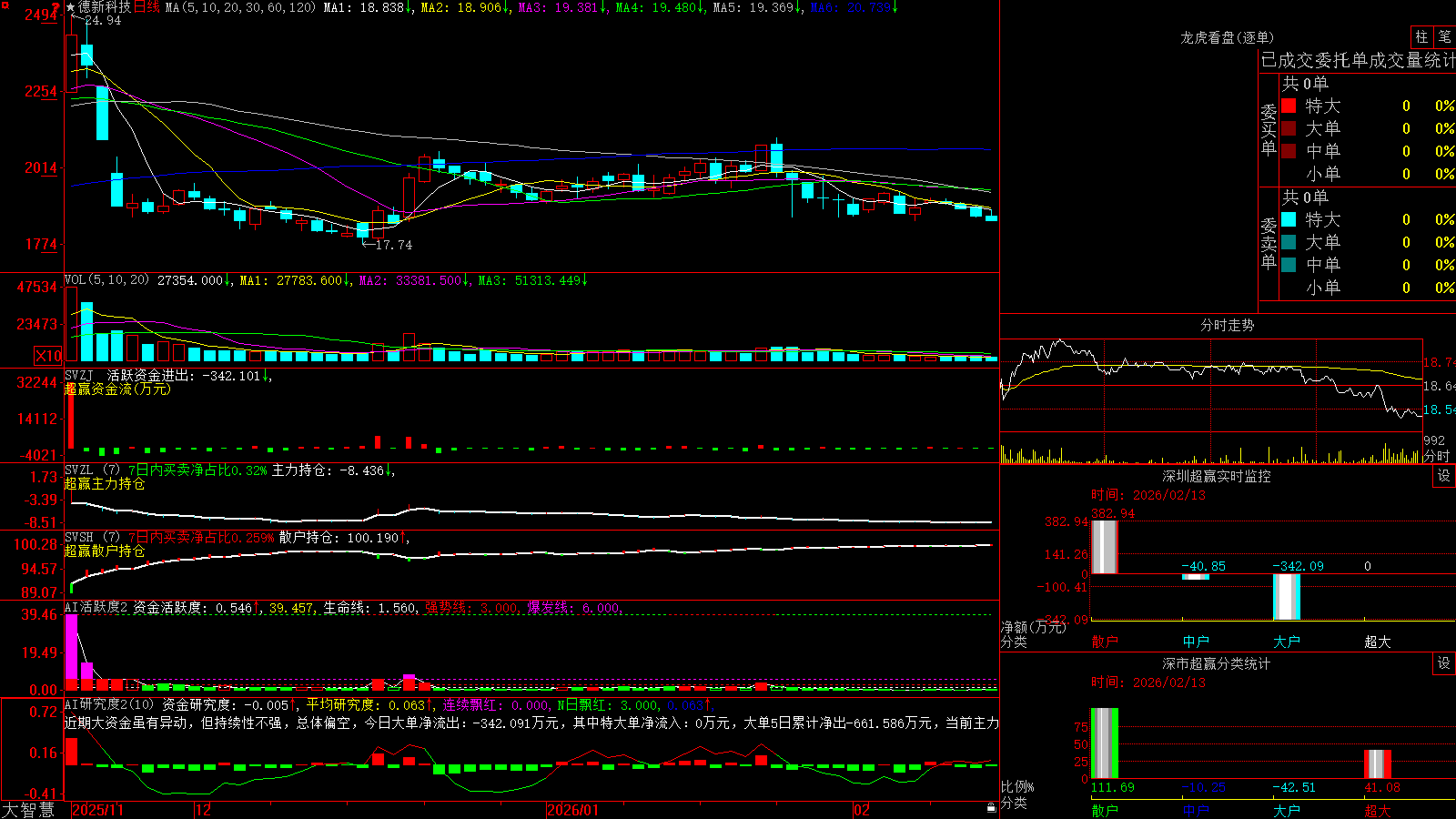Open the MA(5,10,20,30,60,120) indicator parameters
The height and width of the screenshot is (819, 1456).
(241, 7)
